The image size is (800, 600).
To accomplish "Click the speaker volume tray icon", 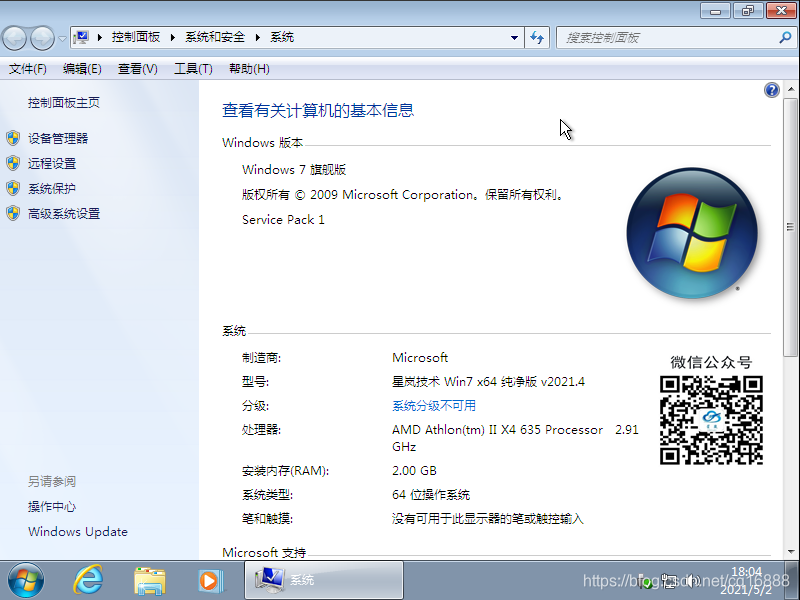I will tap(692, 581).
